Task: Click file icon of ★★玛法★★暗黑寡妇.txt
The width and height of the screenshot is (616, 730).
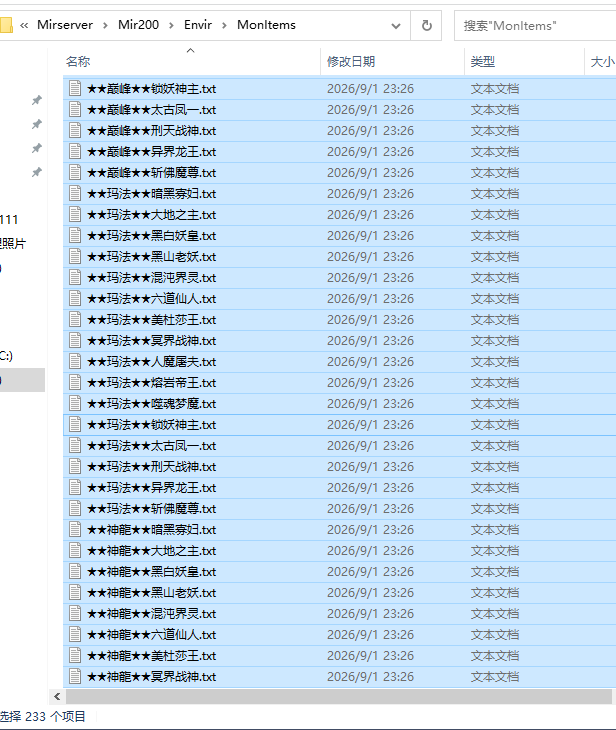Action: click(x=75, y=193)
